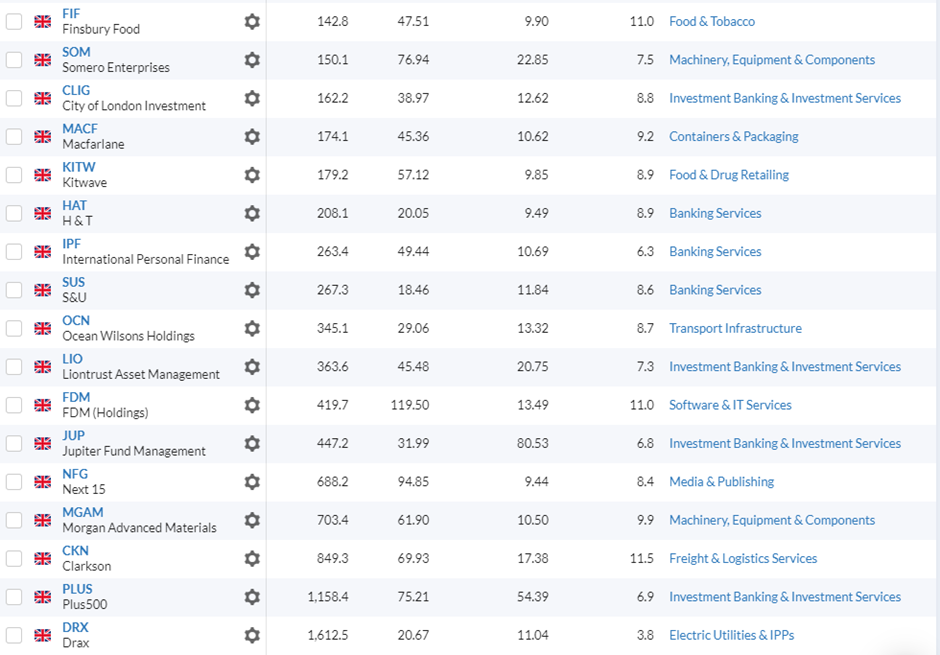Check the box beside Macfarlane
Image resolution: width=940 pixels, height=655 pixels.
14,137
